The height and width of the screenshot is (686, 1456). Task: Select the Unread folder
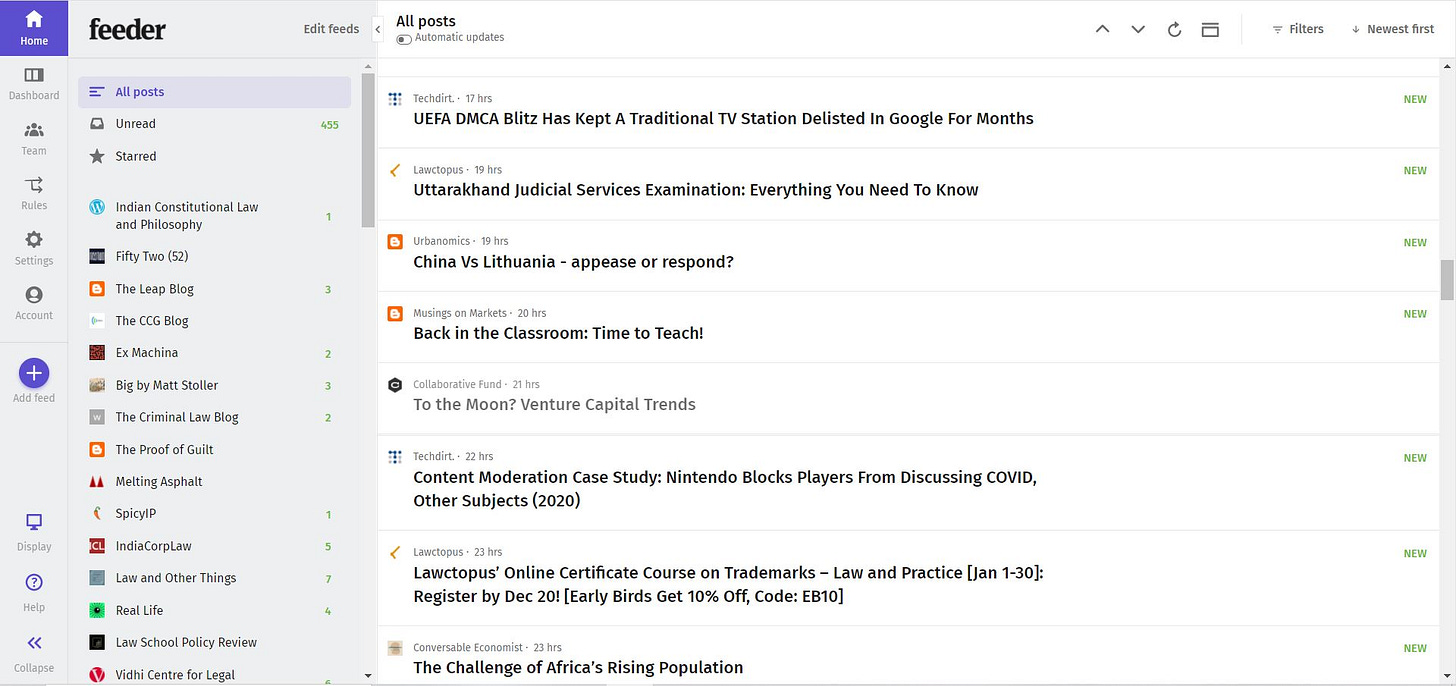coord(215,124)
